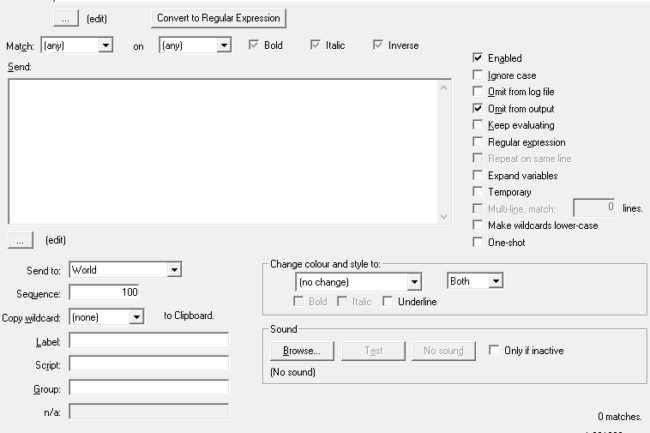Click the Send box scroll-down arrow

click(x=445, y=217)
